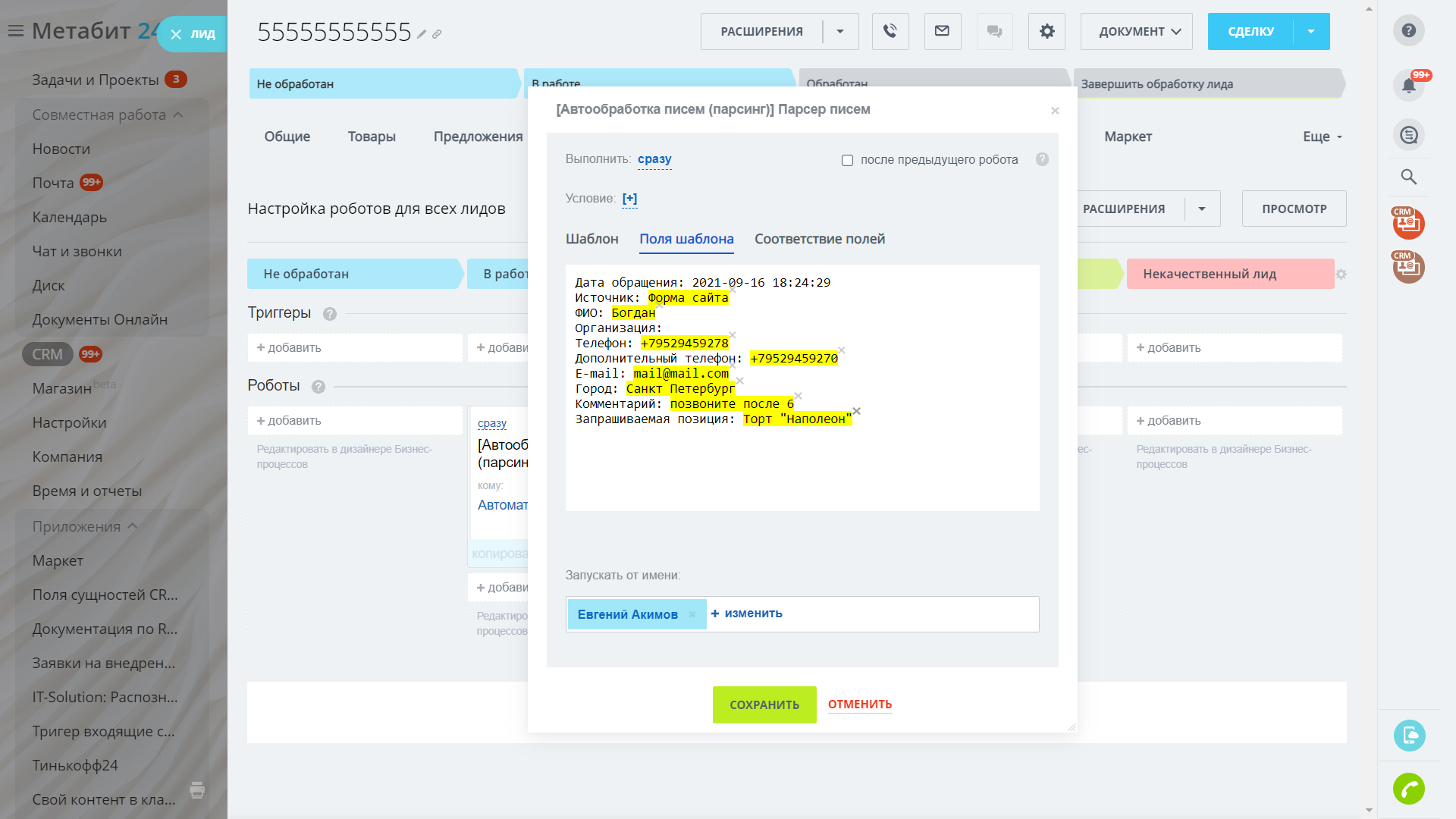1456x819 pixels.
Task: Open the СДЕЛКУ button dropdown arrow
Action: (1311, 31)
